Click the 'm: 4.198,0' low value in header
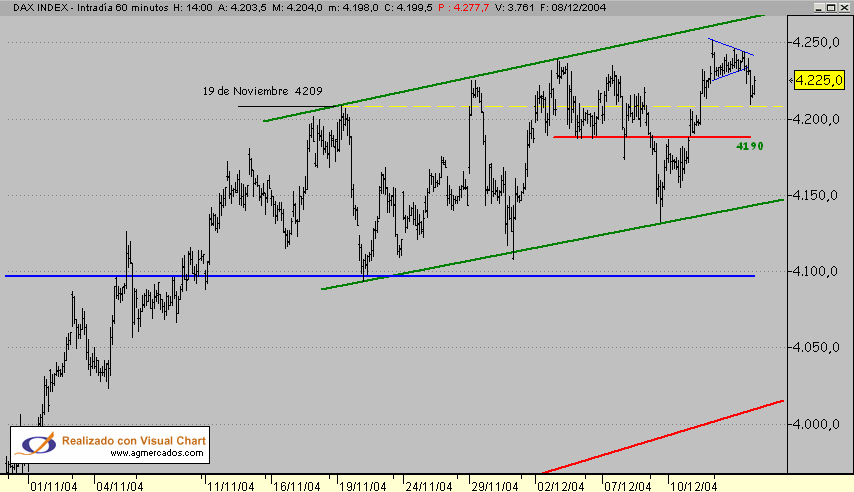The image size is (854, 492). 353,8
